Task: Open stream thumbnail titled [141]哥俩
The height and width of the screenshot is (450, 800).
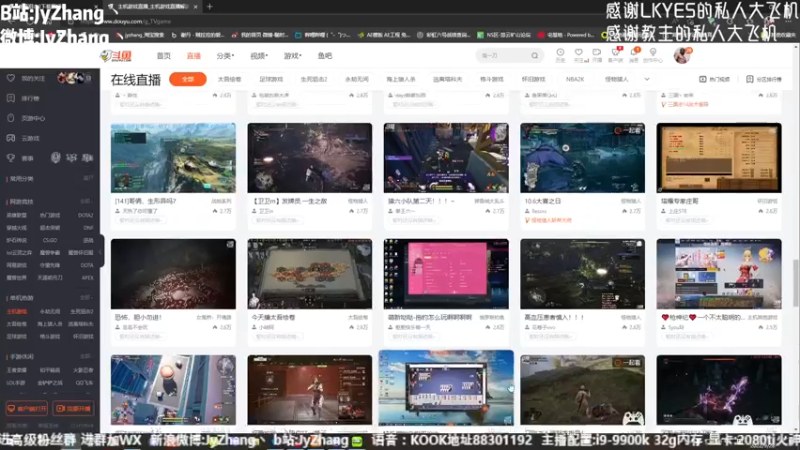Action: [x=173, y=158]
